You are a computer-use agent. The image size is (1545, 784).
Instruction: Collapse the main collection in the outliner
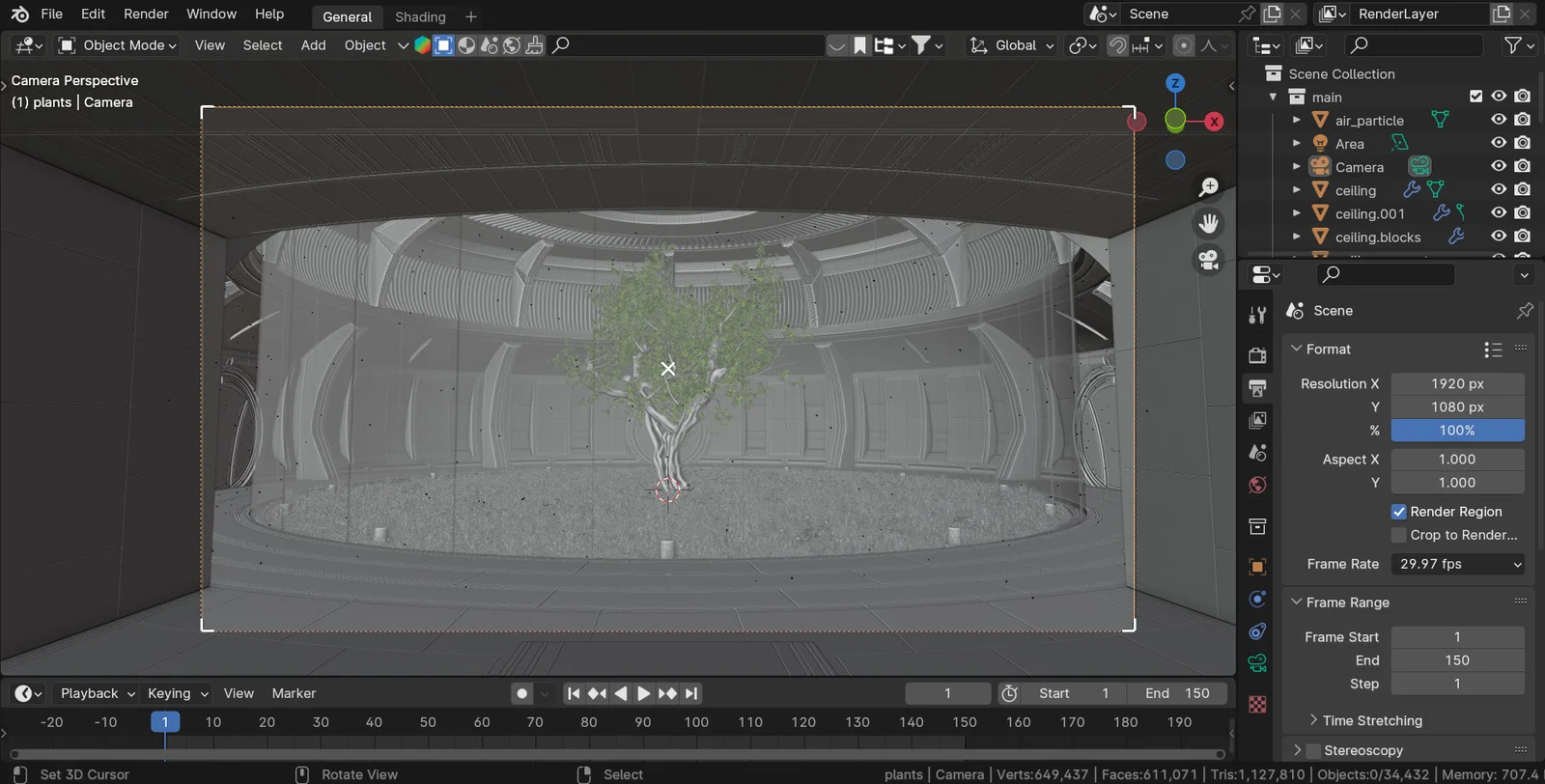[1274, 97]
